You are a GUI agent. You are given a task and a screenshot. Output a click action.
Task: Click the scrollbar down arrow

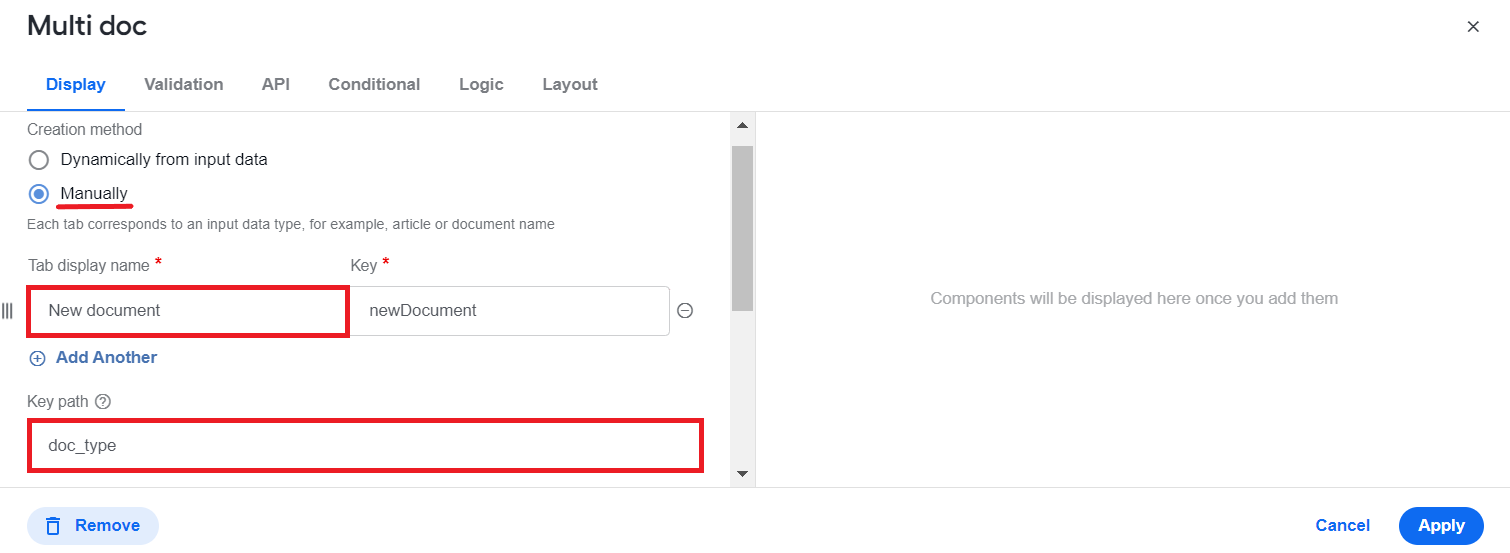742,473
